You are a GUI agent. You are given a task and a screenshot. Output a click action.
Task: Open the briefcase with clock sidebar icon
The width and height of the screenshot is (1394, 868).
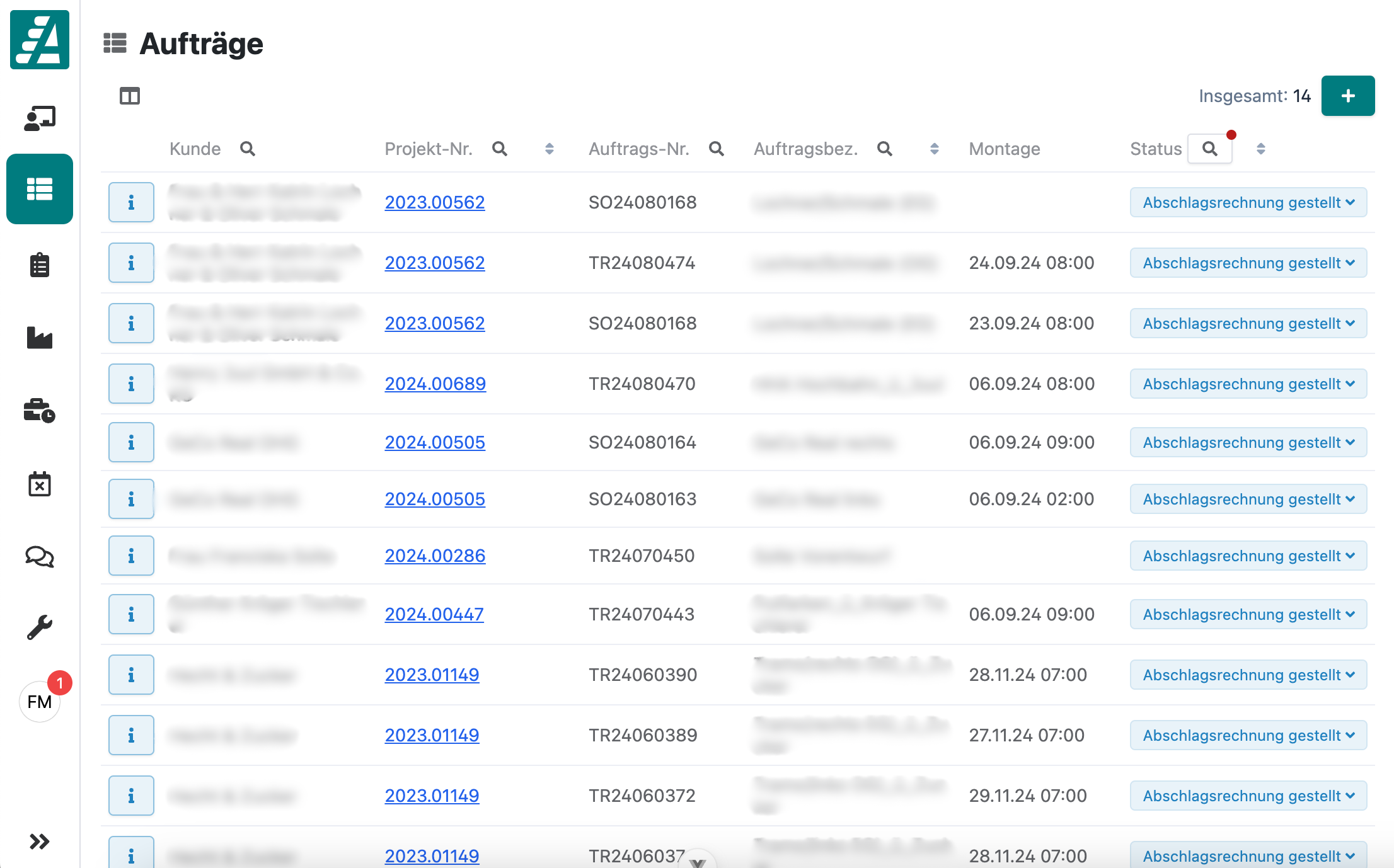click(x=40, y=411)
